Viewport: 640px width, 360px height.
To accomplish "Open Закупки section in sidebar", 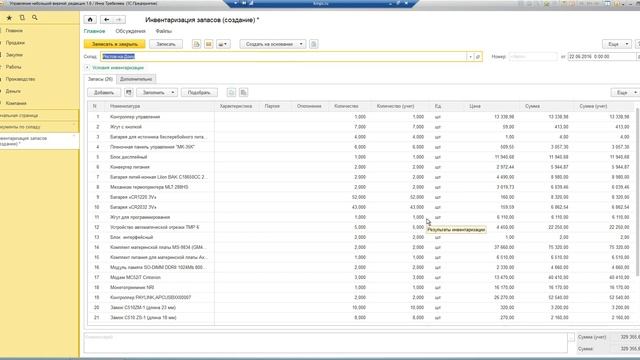I will coord(14,55).
